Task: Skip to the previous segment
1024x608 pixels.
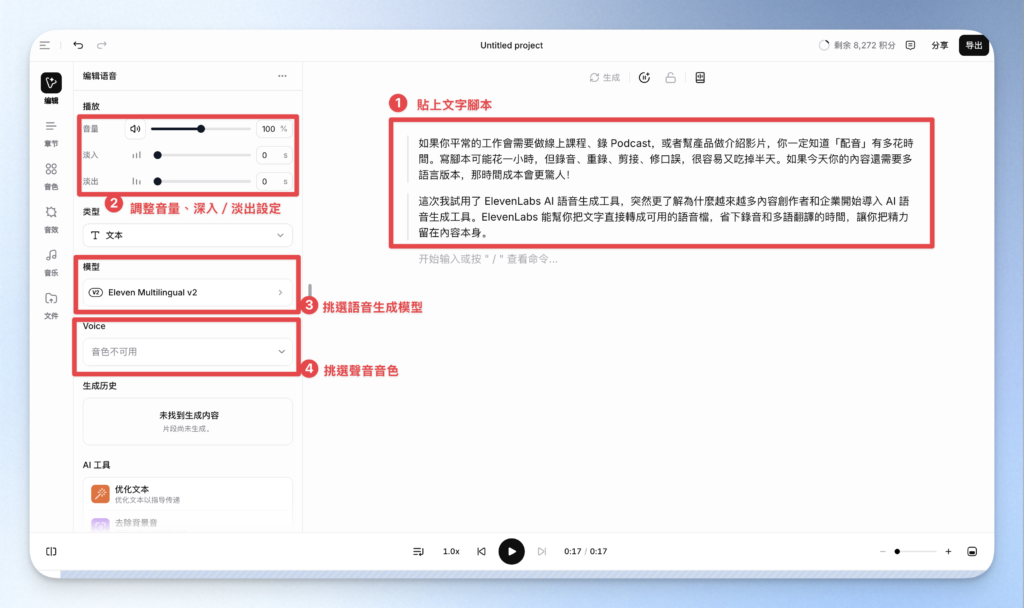Action: click(481, 551)
